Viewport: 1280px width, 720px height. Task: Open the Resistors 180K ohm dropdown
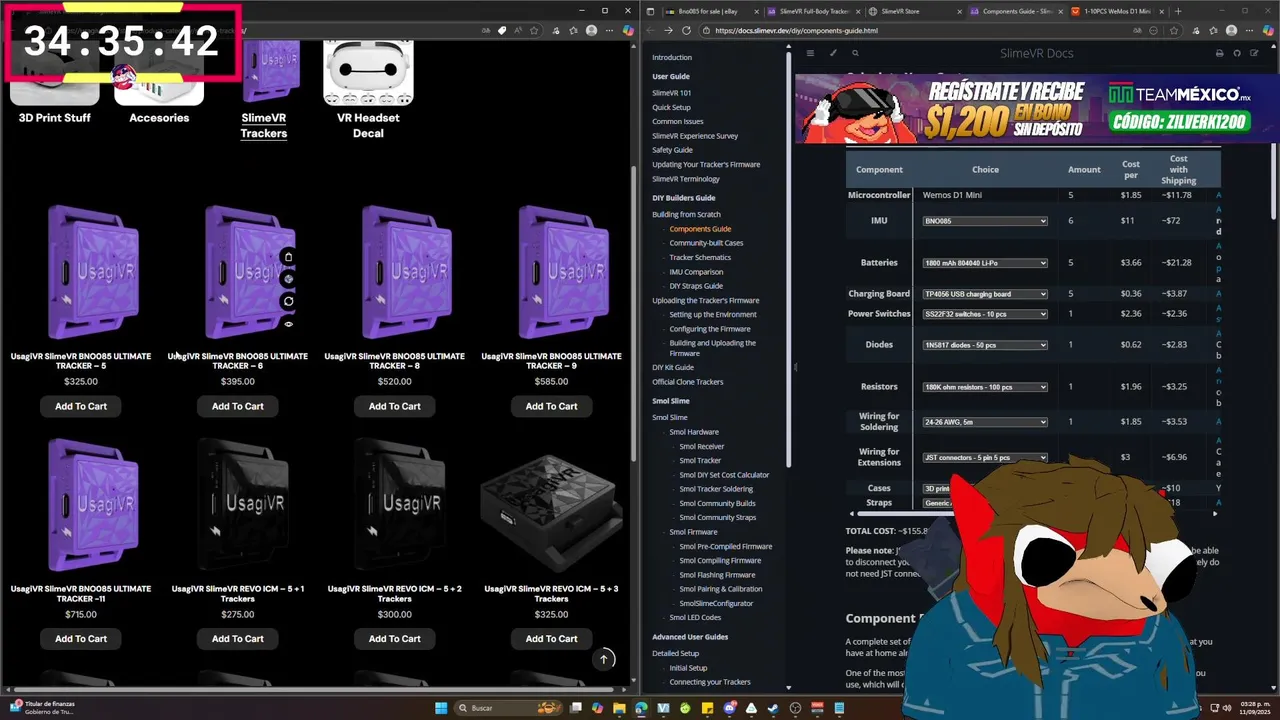pyautogui.click(x=985, y=387)
